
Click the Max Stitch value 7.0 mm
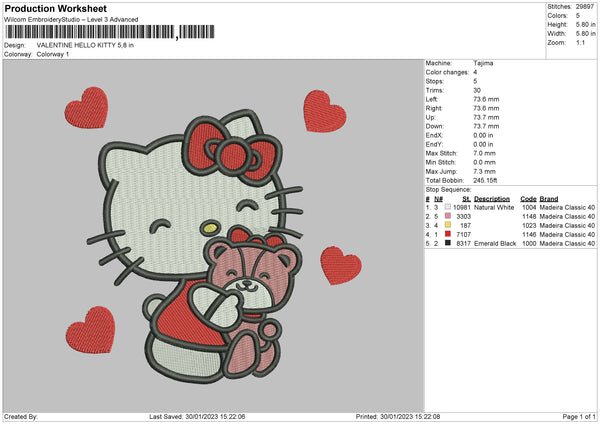pos(484,153)
